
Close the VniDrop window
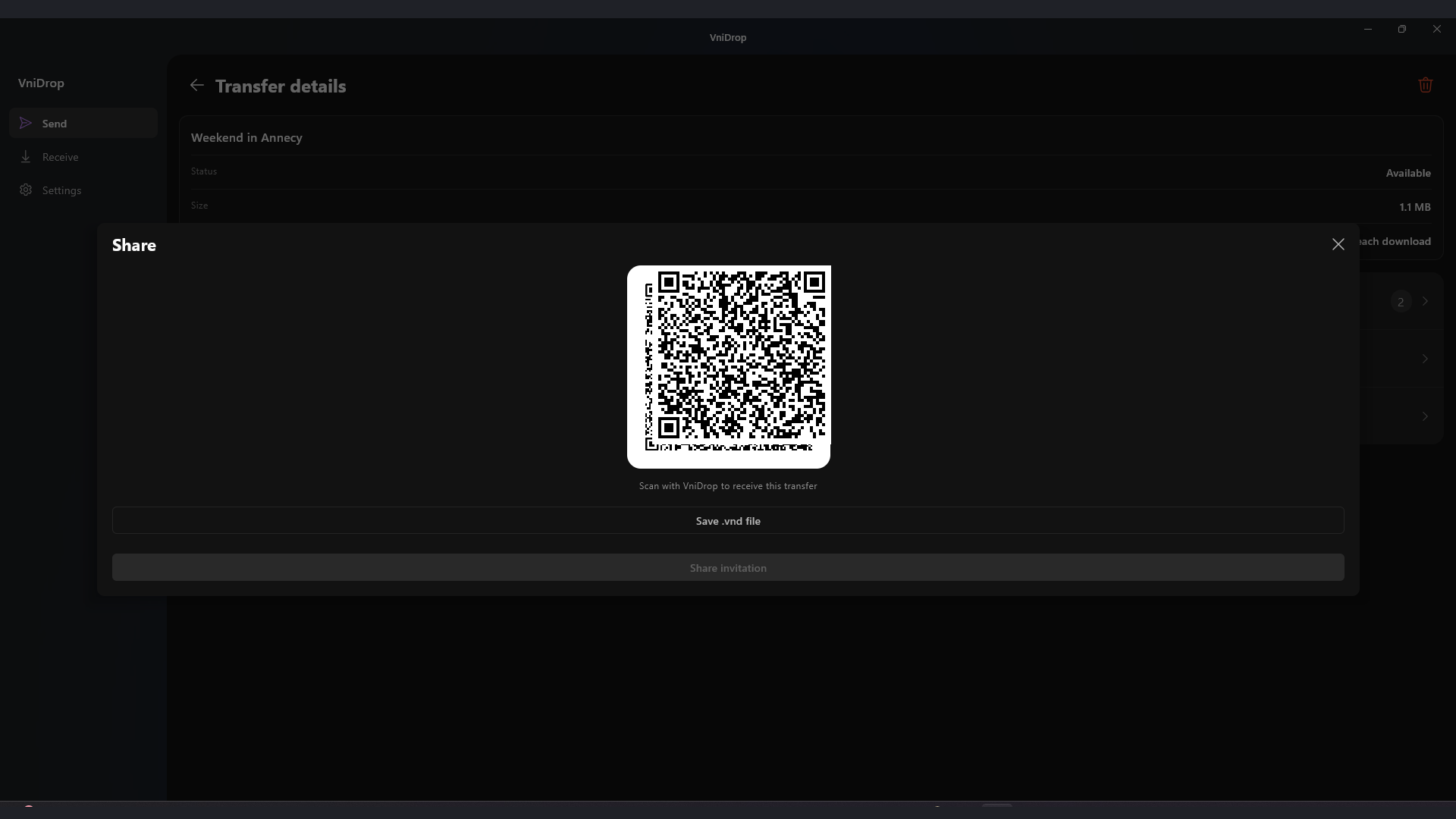pos(1437,29)
